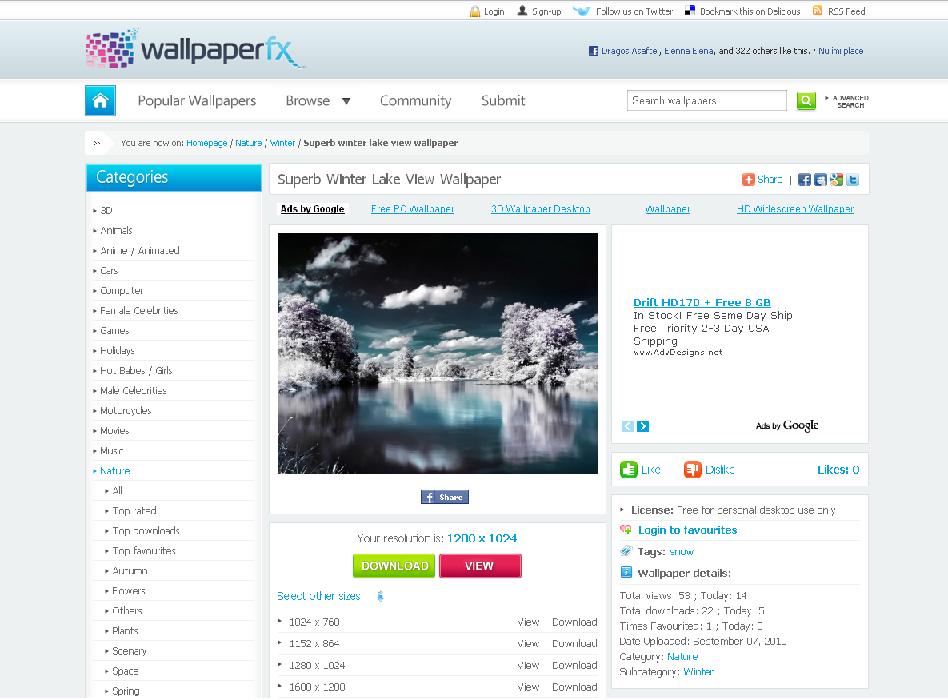Click the ad's next arrow icon
Screen dimensions: 948x700
tap(643, 426)
